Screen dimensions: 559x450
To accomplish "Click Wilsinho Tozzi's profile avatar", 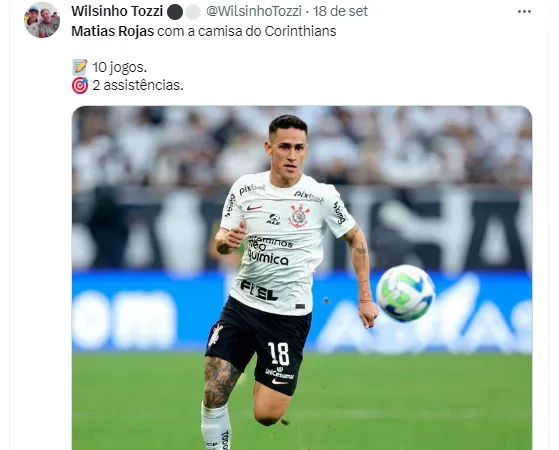I will click(x=42, y=20).
